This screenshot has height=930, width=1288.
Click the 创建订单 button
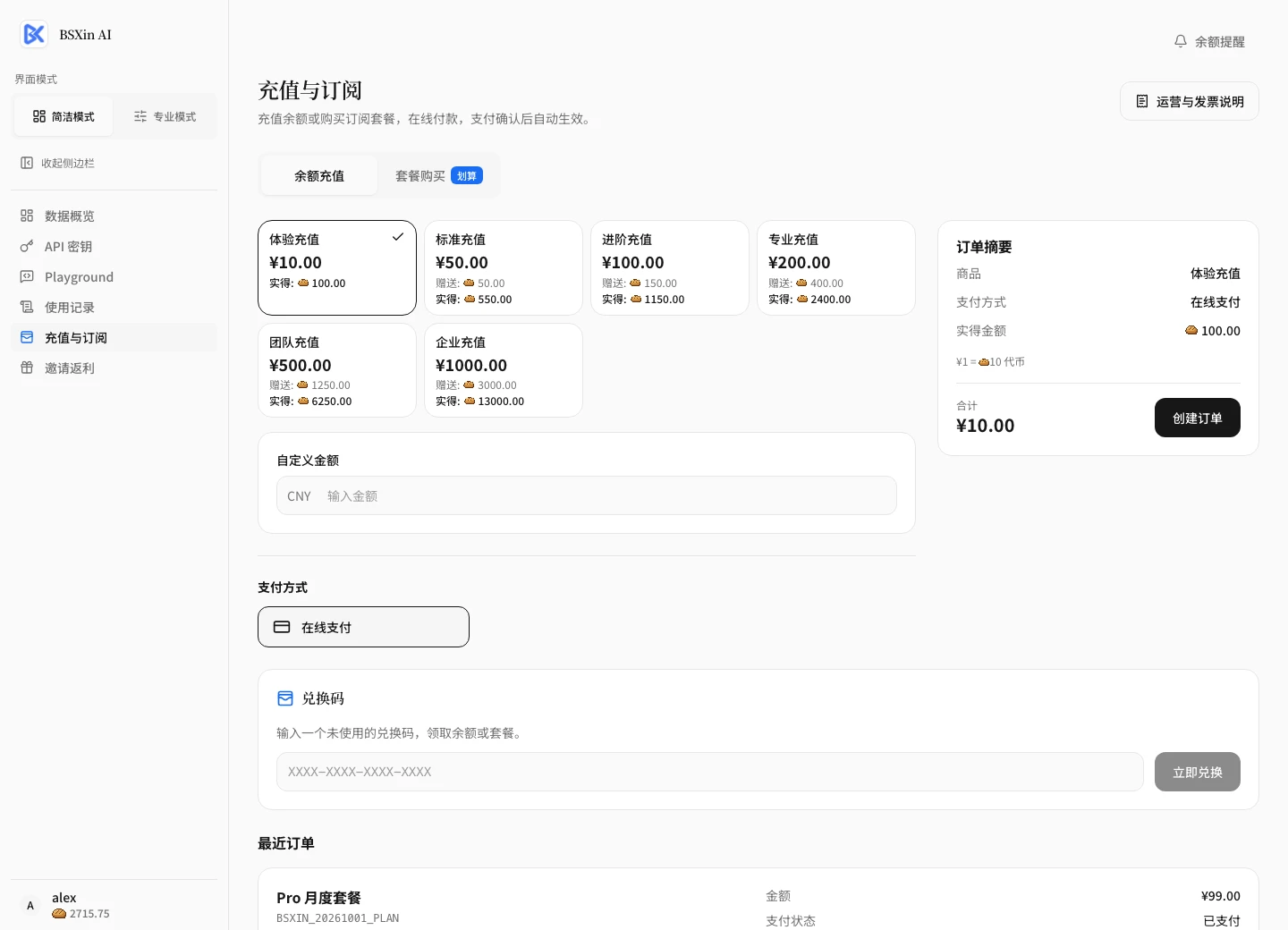click(x=1198, y=418)
